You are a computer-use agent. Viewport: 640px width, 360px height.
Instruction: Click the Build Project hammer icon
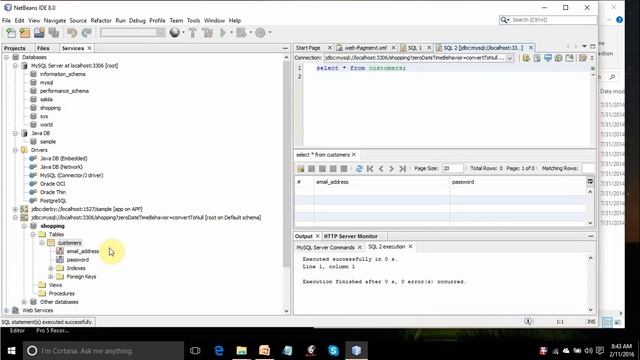(x=193, y=33)
